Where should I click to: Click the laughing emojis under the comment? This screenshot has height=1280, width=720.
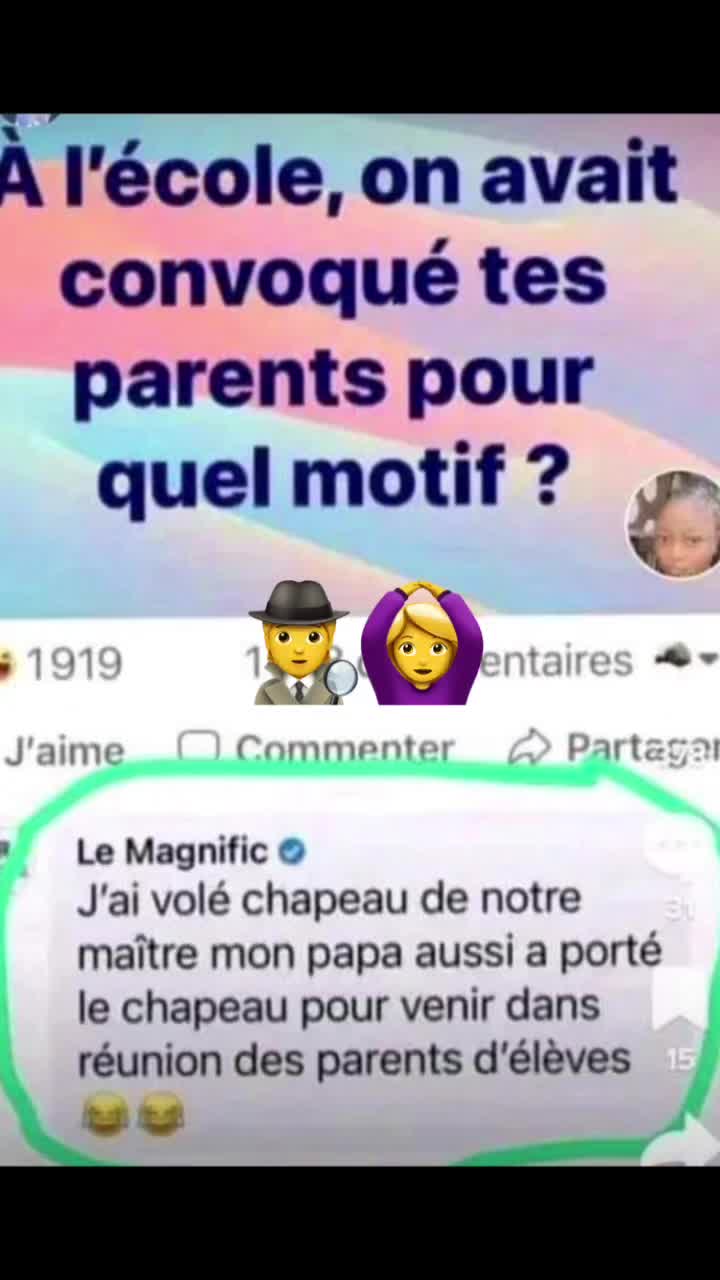(x=132, y=1114)
